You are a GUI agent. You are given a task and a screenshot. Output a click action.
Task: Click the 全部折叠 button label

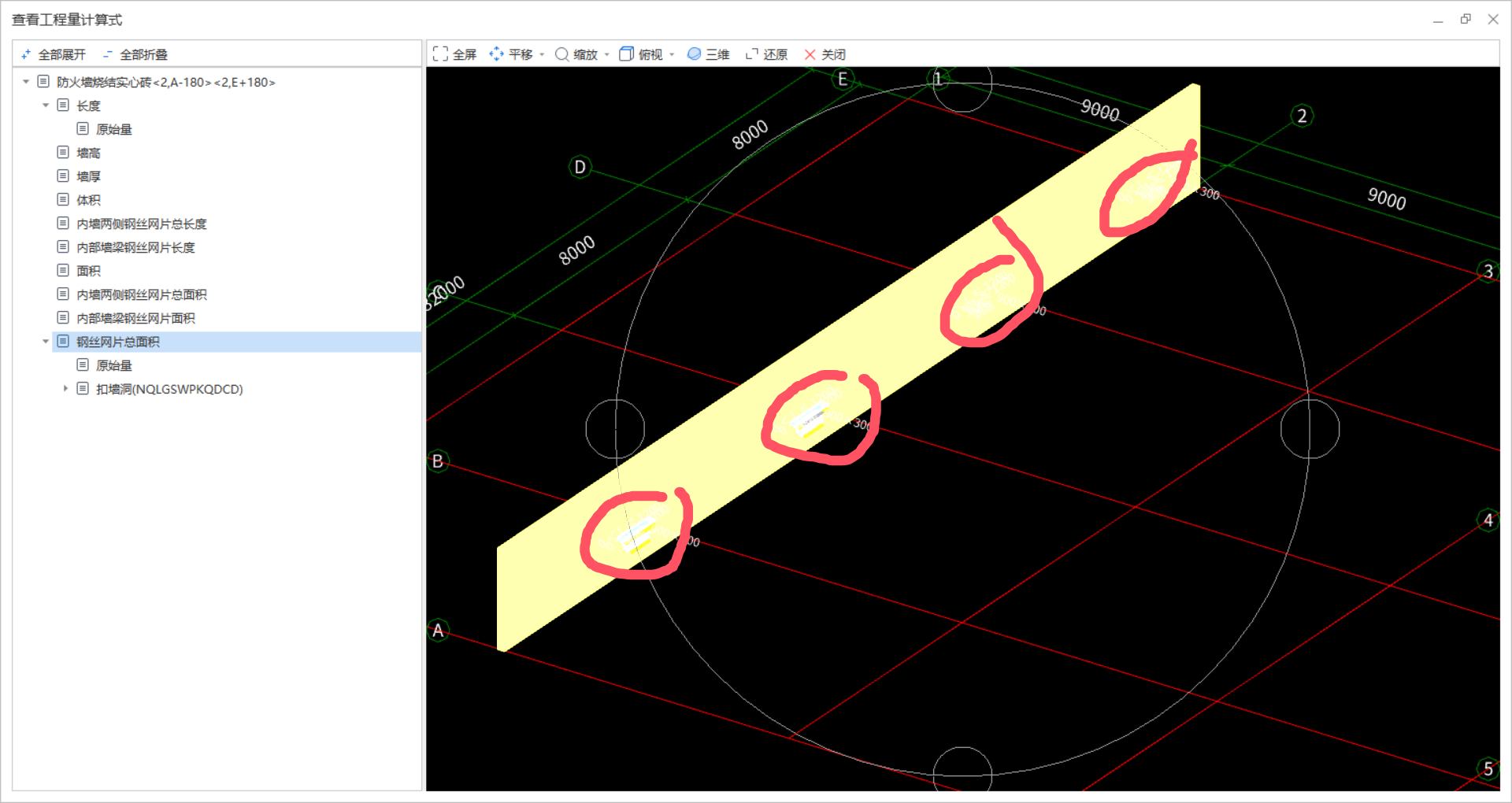143,54
